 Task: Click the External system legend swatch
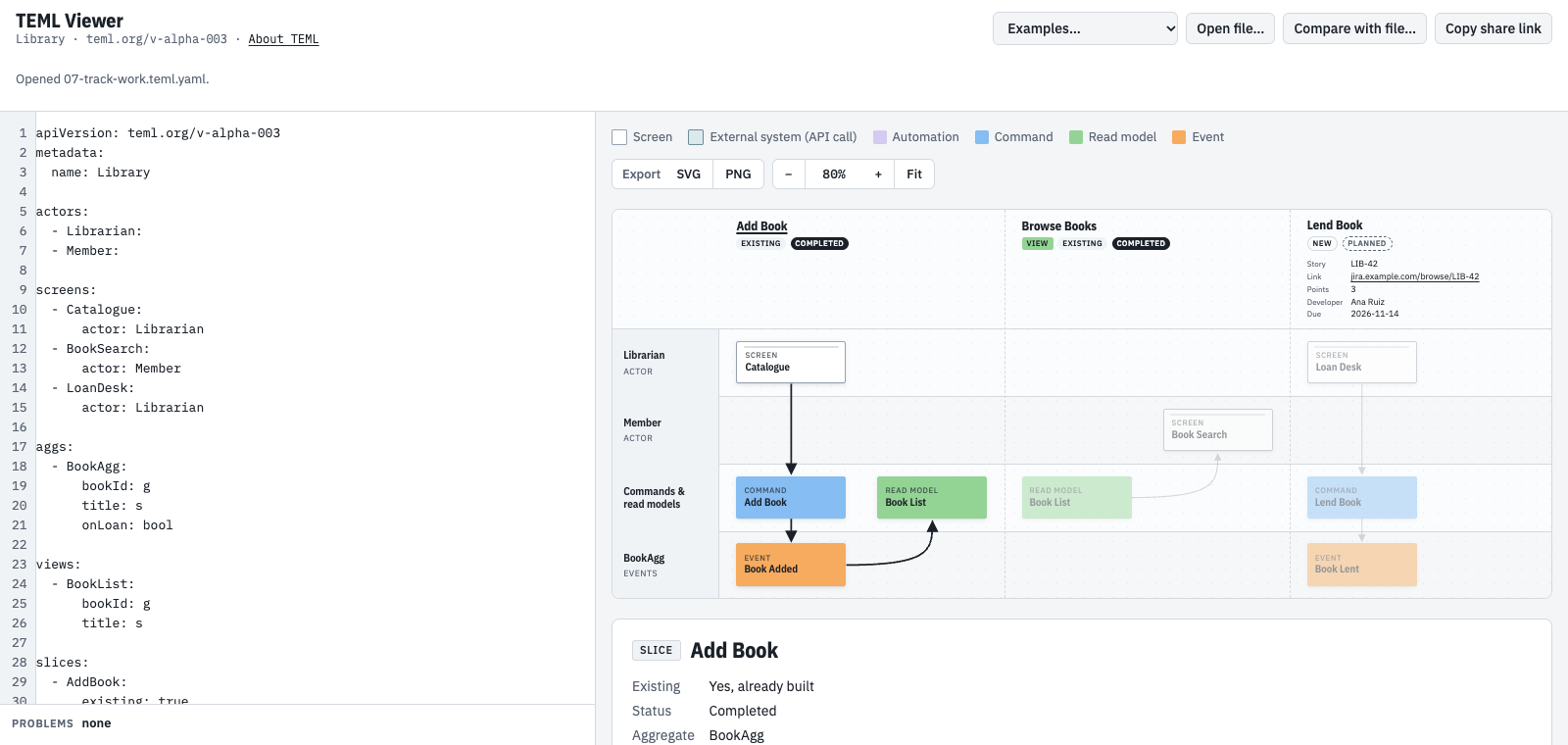tap(696, 137)
